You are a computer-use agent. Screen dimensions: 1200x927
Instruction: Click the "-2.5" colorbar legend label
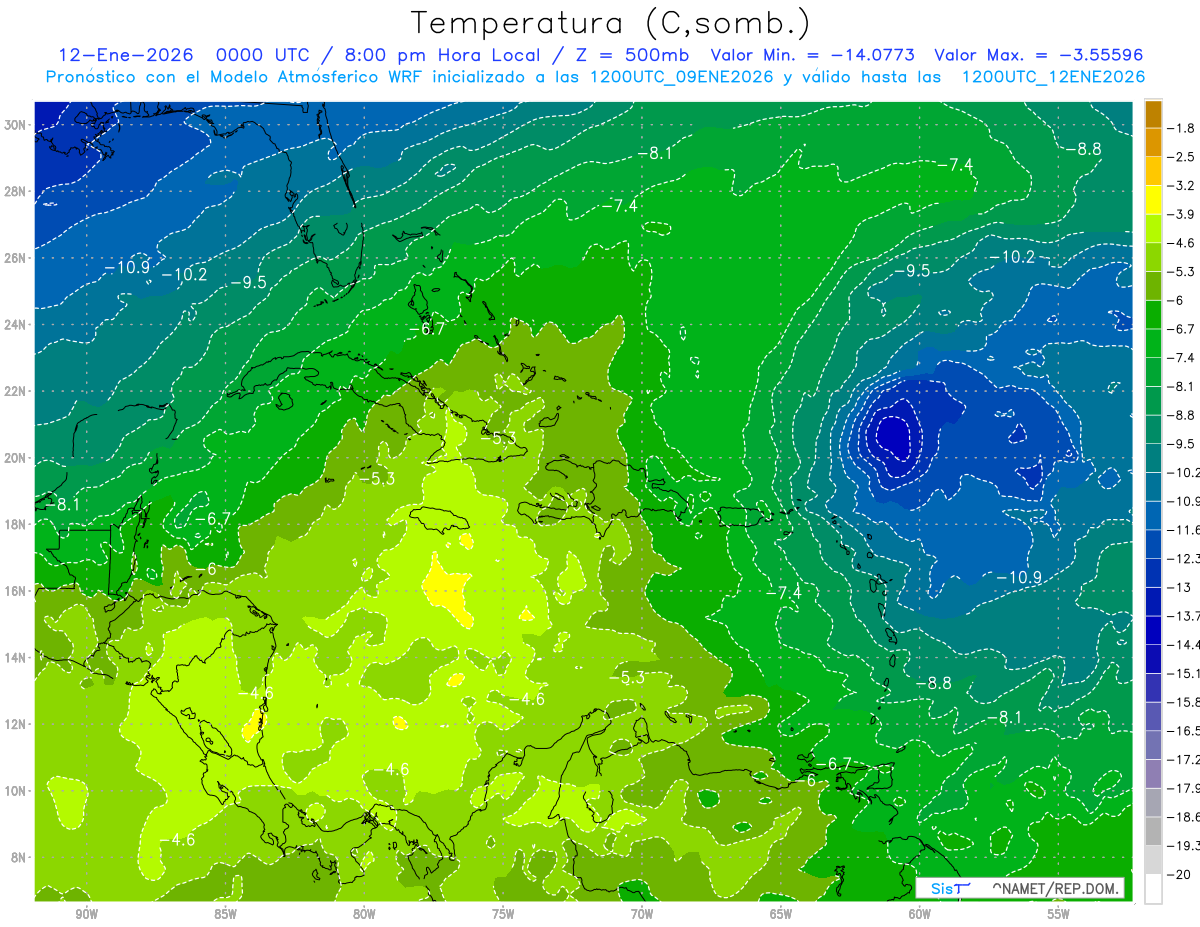tap(1180, 157)
